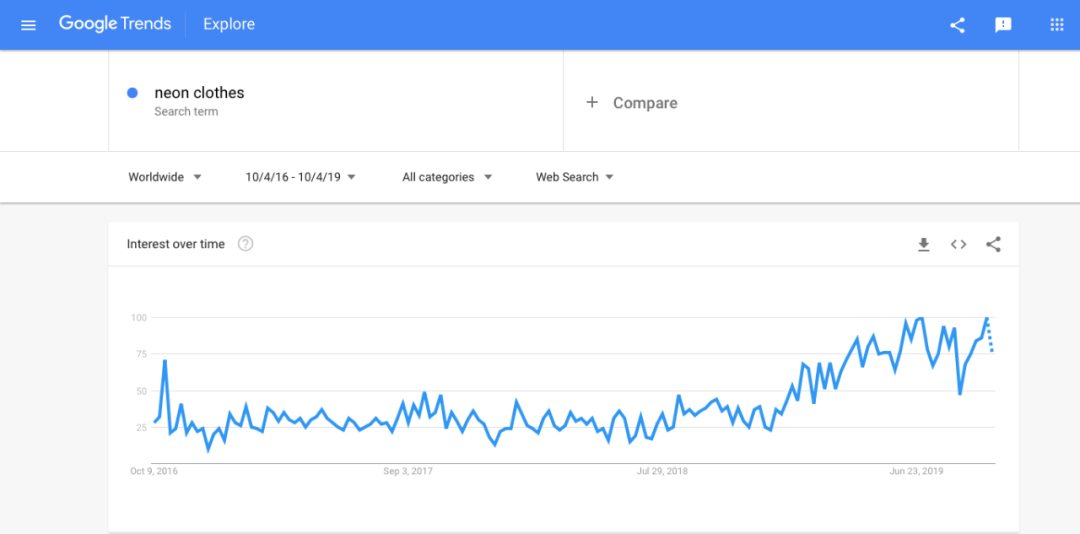The image size is (1080, 534).
Task: Click the embed code icon
Action: (x=958, y=244)
